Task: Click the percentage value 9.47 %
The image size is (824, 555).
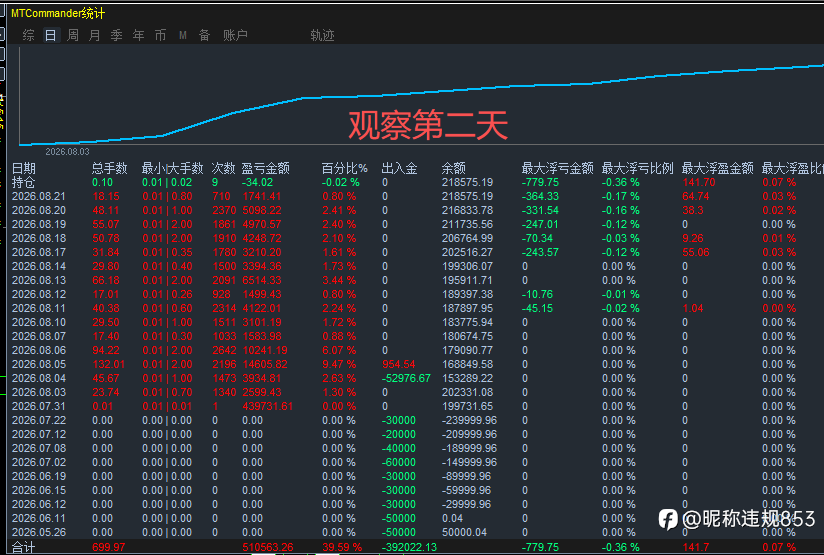Action: [339, 364]
